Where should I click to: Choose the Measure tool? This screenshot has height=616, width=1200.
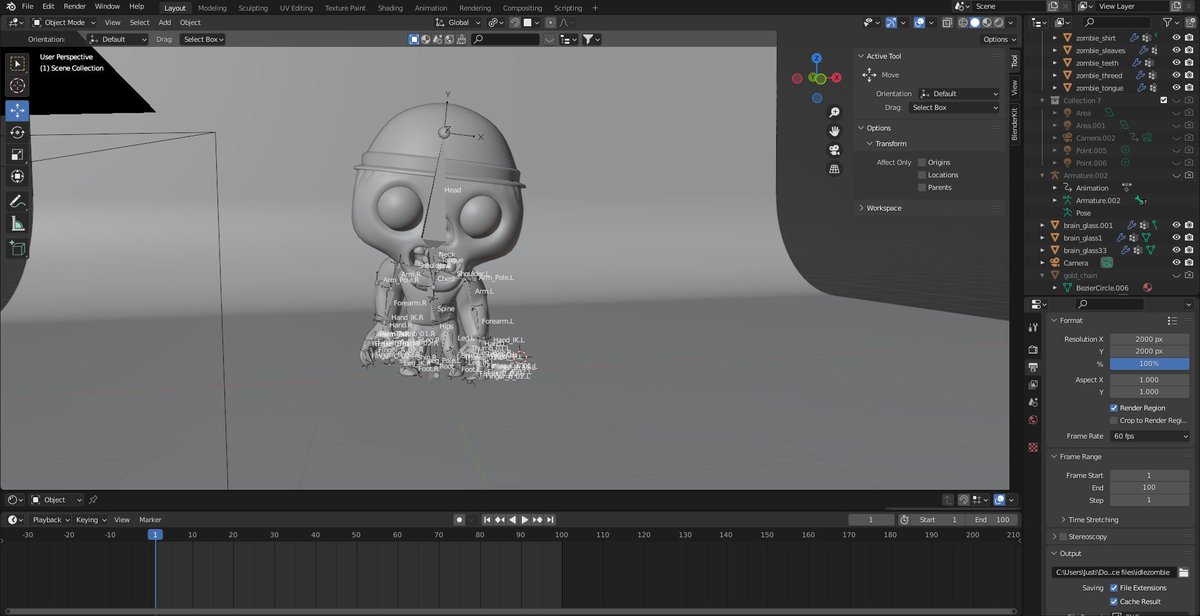18,224
